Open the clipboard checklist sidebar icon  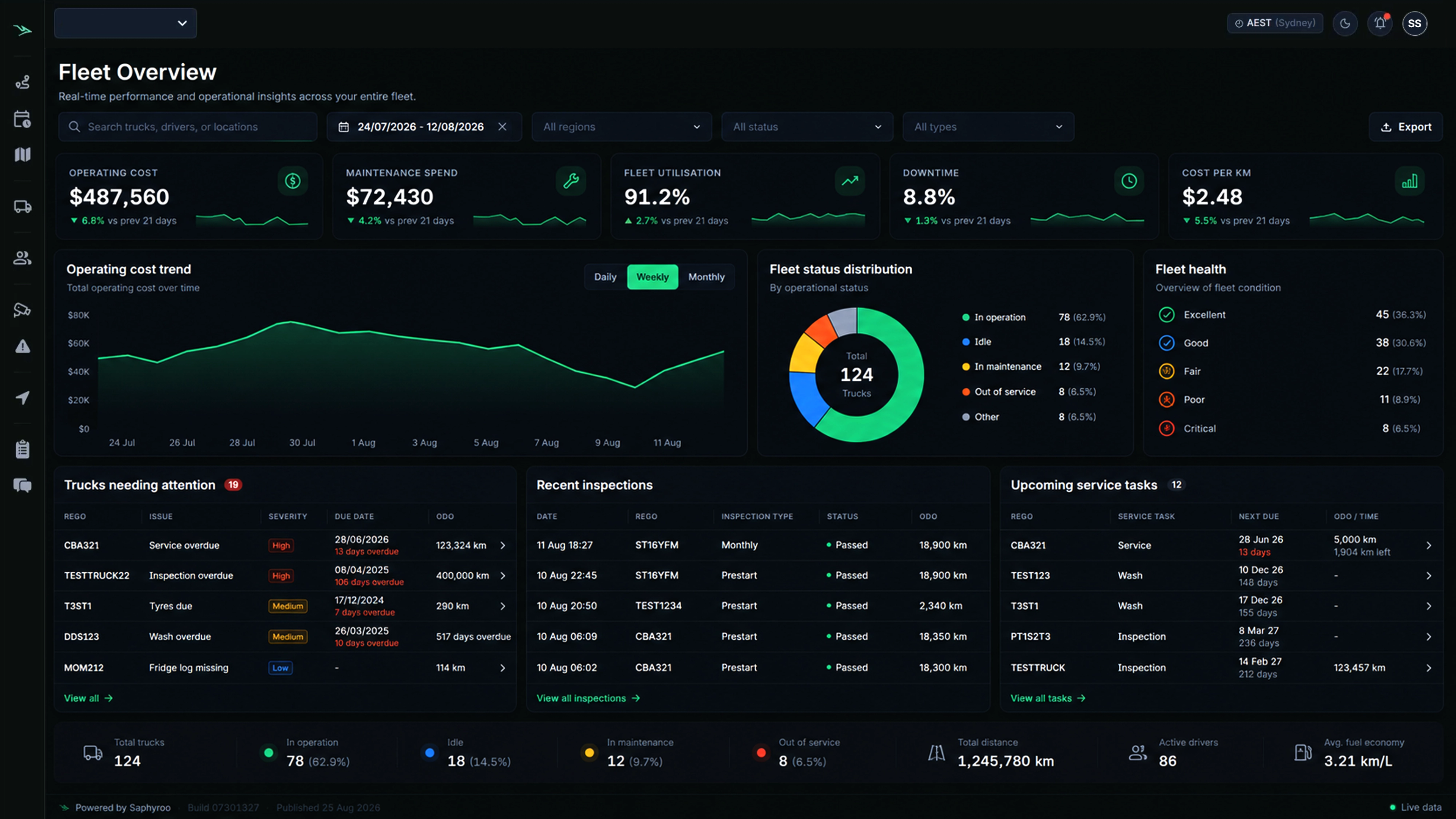23,449
